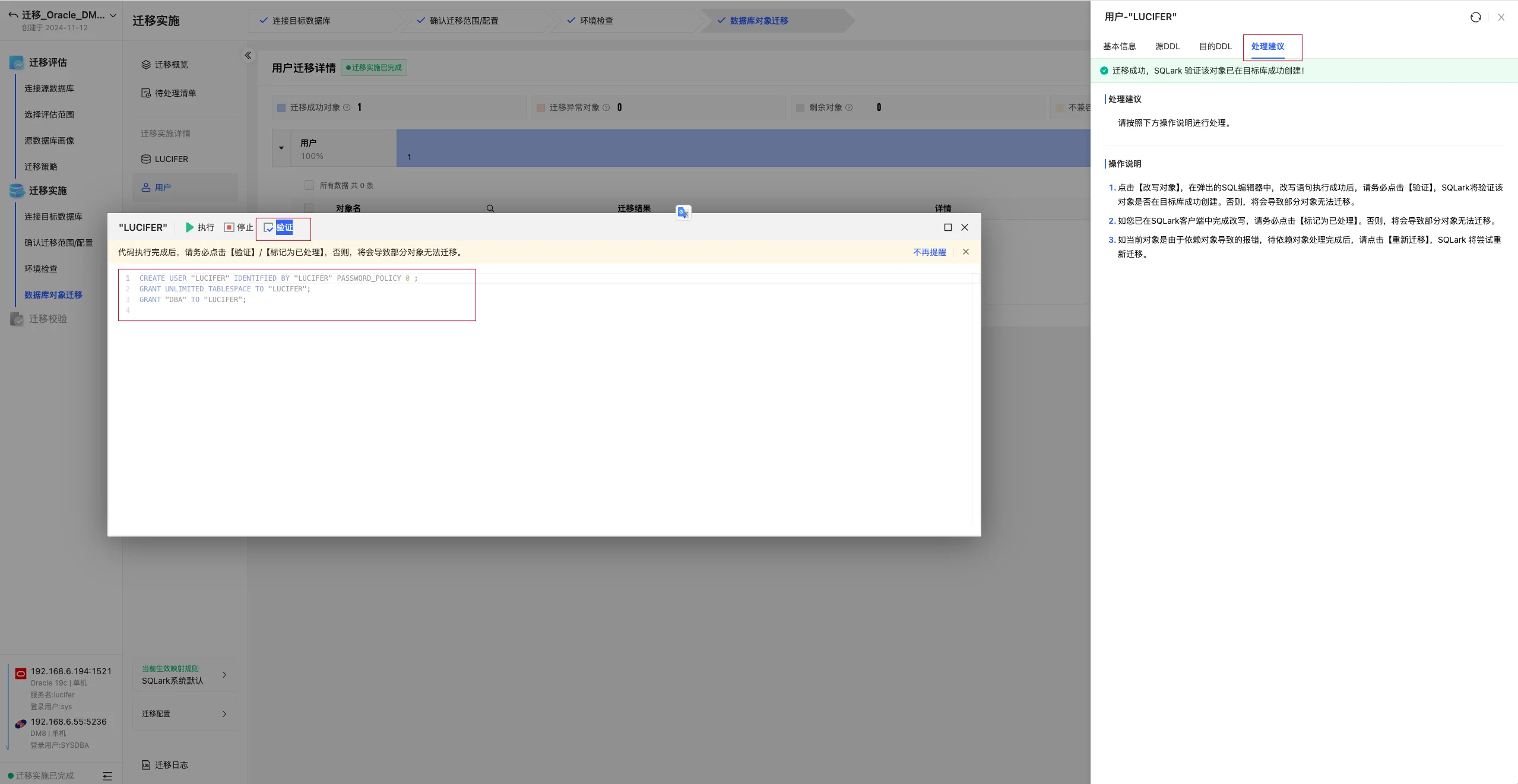This screenshot has height=784, width=1518.
Task: Click the search icon in 对象名 column
Action: pos(490,208)
